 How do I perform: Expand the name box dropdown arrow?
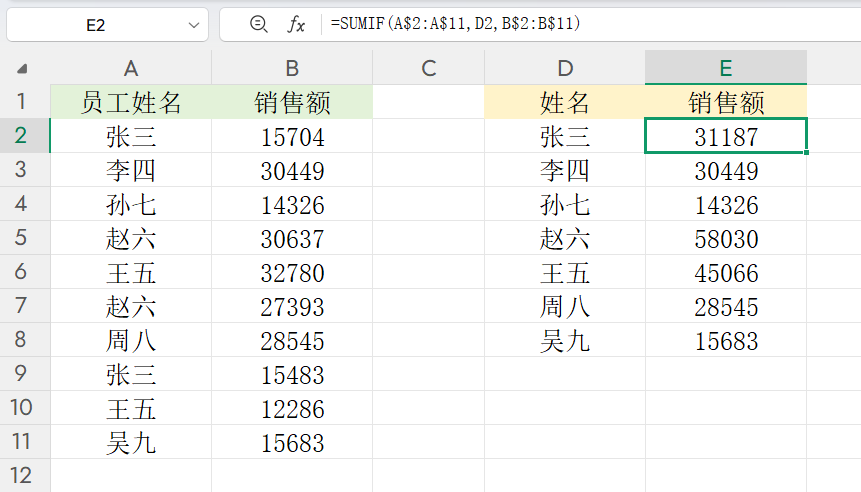coord(189,24)
